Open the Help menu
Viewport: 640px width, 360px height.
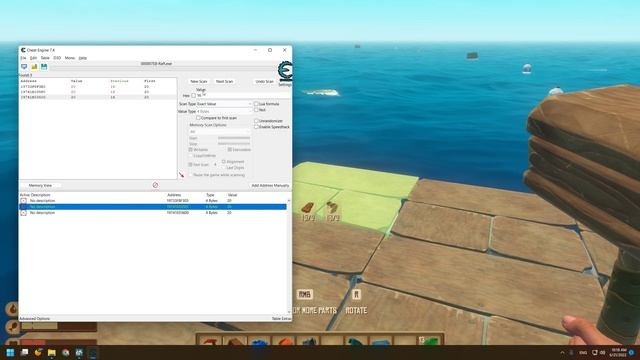tap(83, 58)
